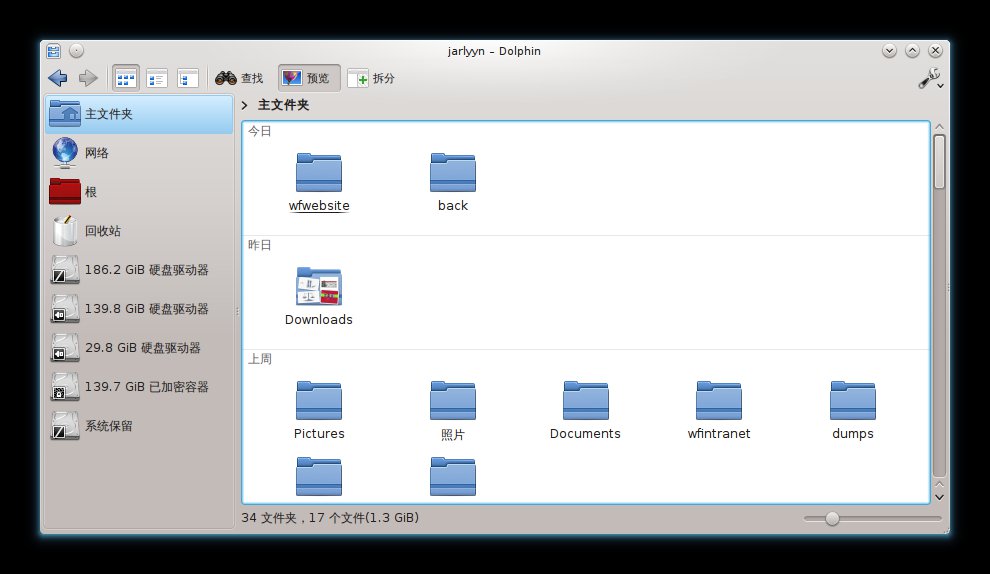Image resolution: width=990 pixels, height=574 pixels.
Task: Select the back folder
Action: 453,182
